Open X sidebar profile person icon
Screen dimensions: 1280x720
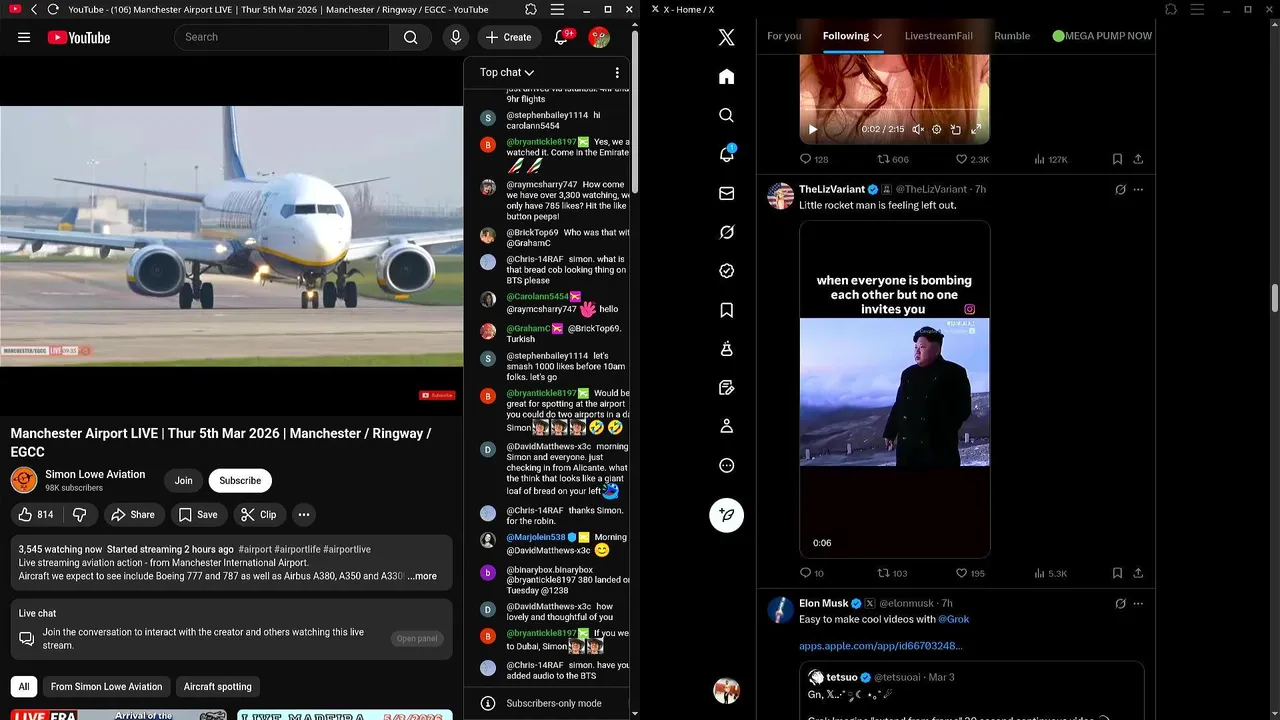[727, 426]
